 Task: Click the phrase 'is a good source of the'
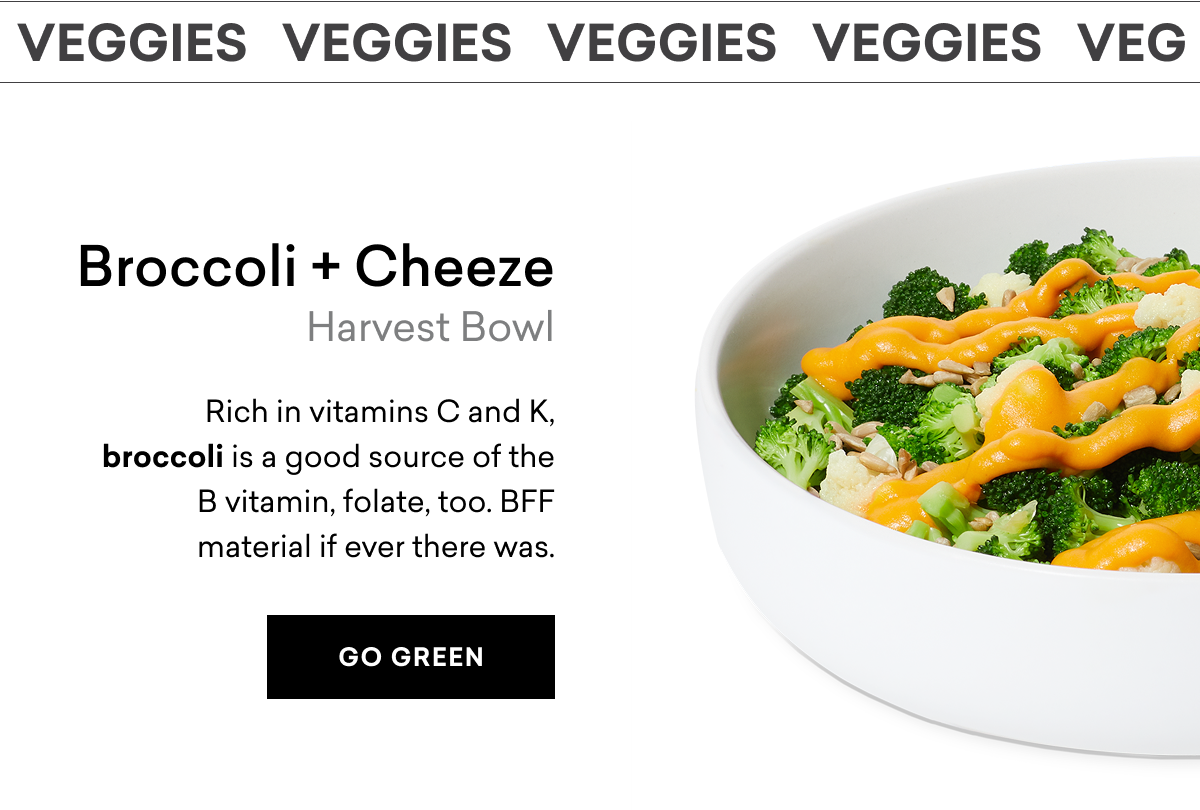pos(393,457)
